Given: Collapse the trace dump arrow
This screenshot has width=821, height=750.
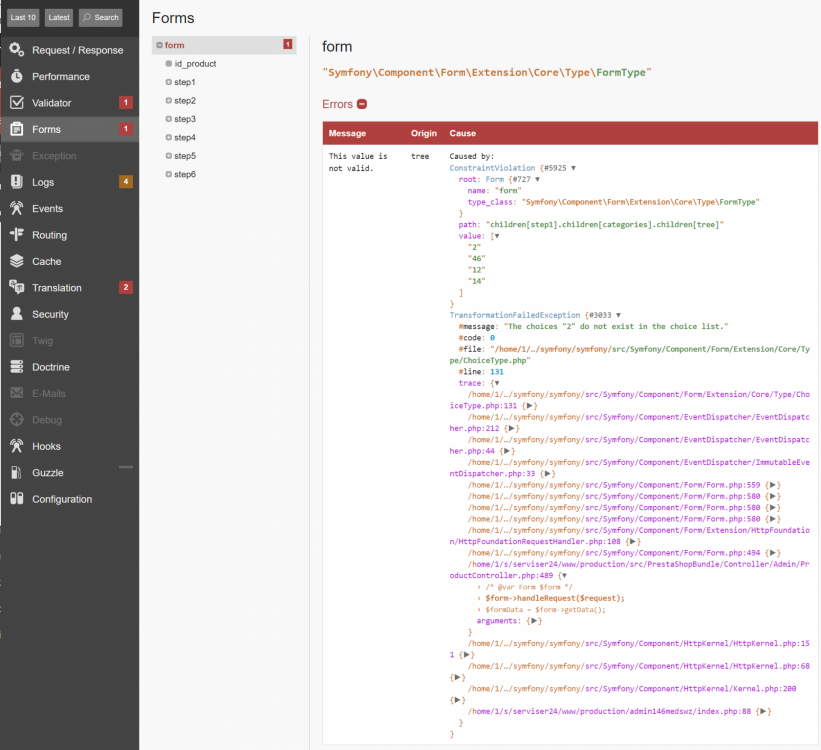Looking at the screenshot, I should 497,383.
